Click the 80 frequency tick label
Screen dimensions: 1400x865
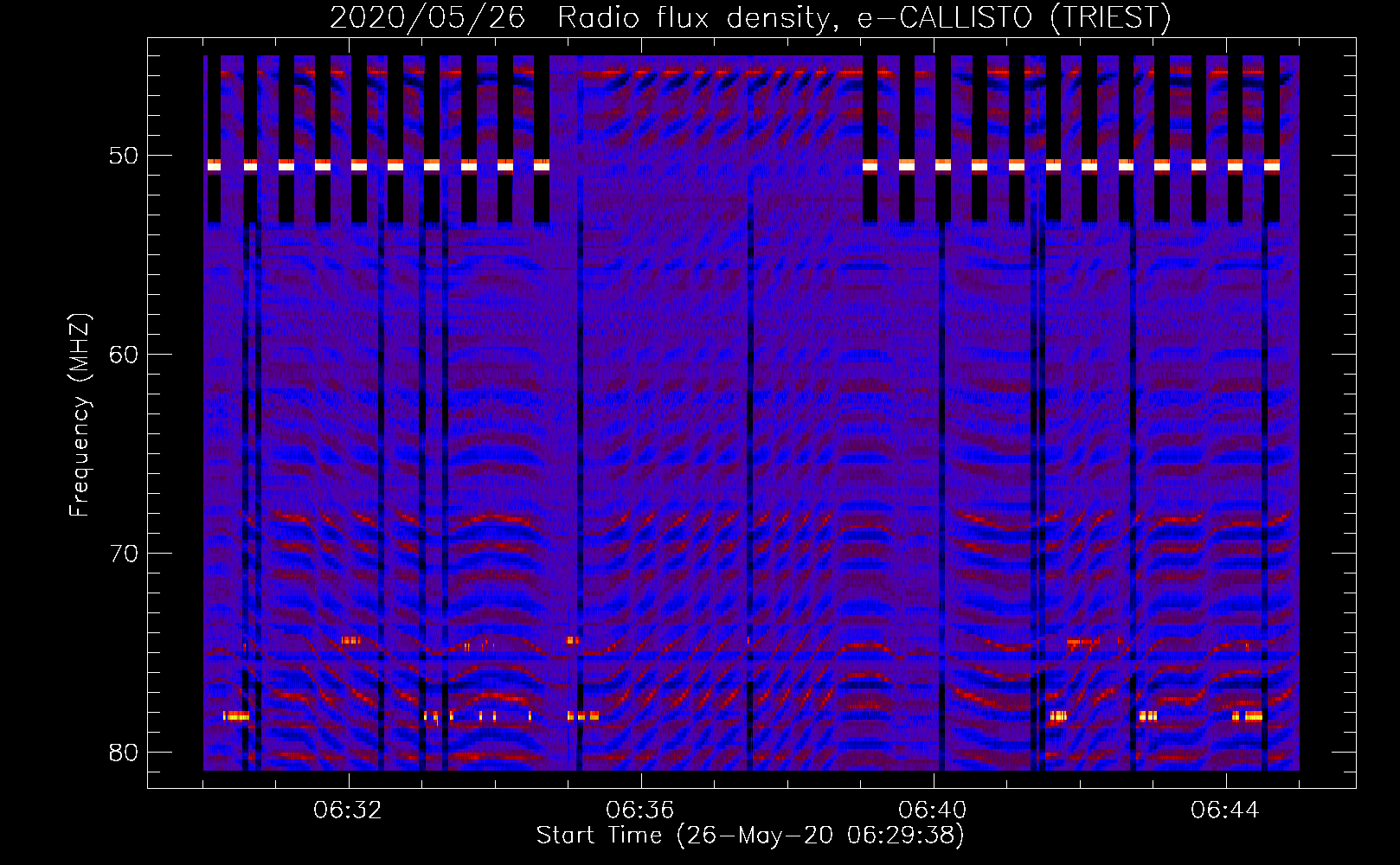click(x=125, y=752)
